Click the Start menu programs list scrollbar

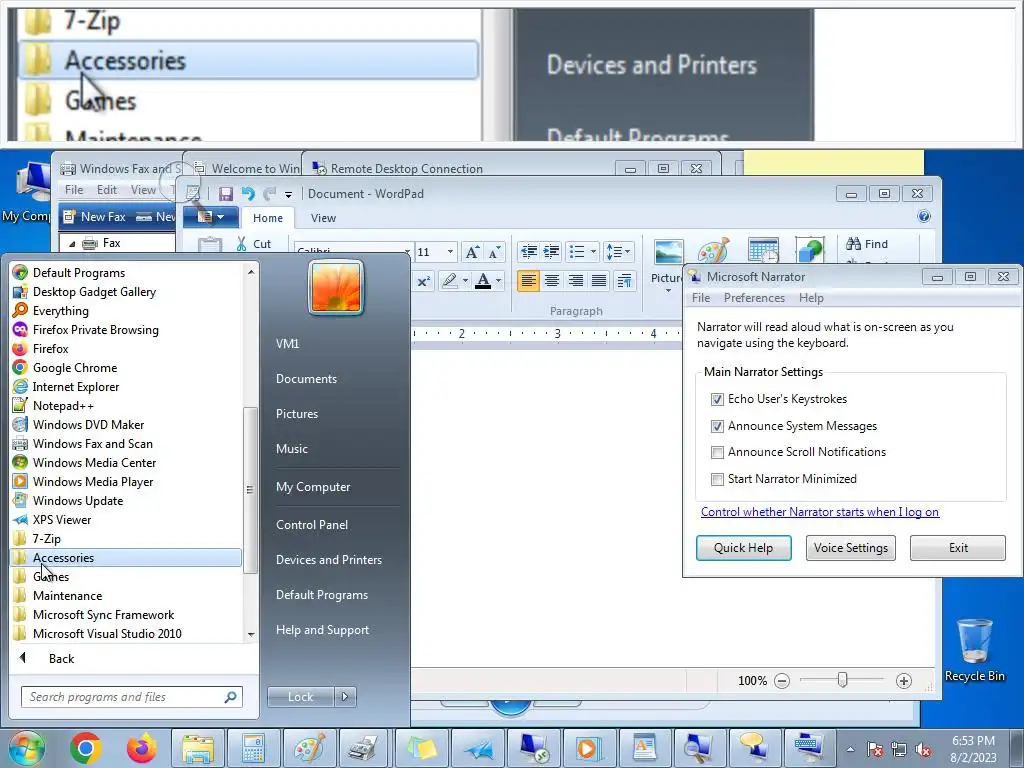point(249,490)
